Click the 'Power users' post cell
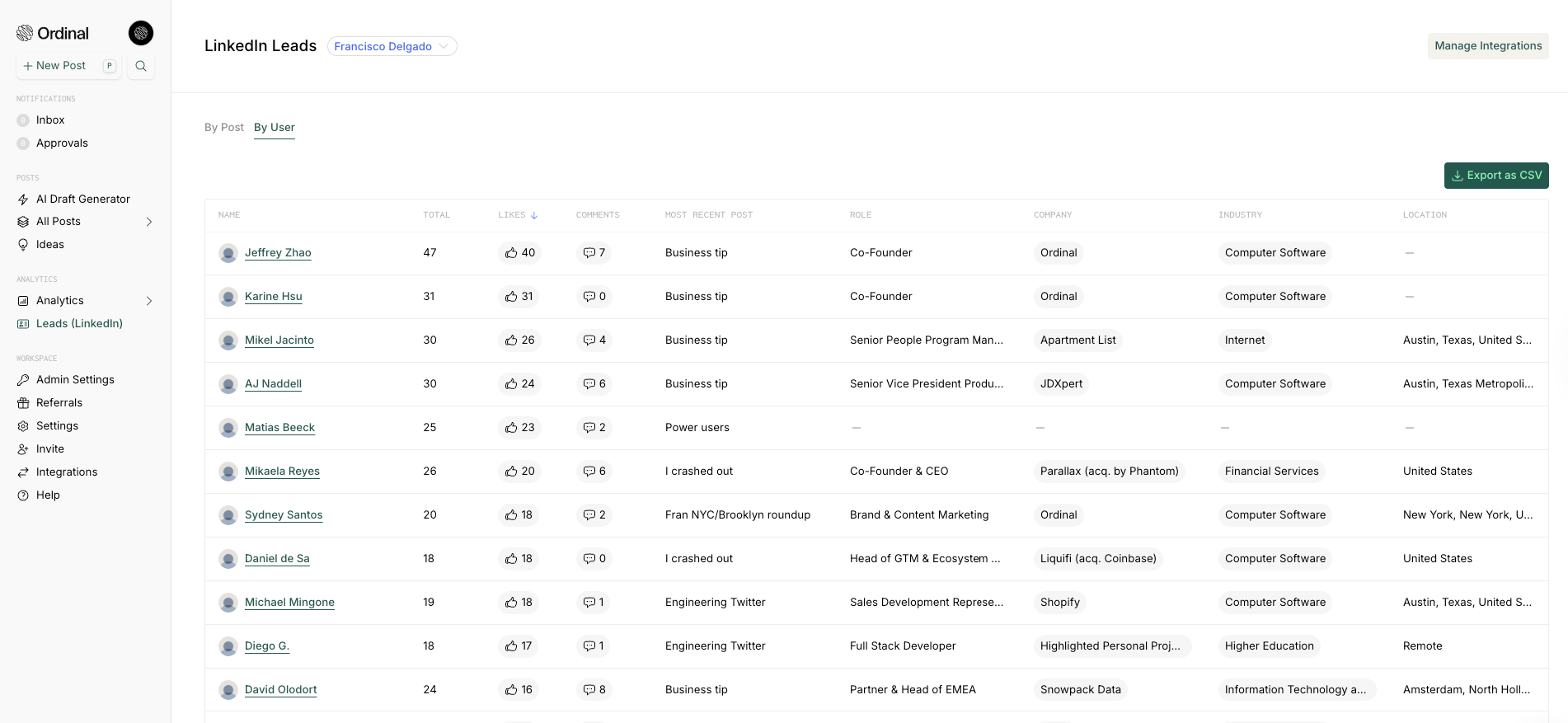The height and width of the screenshot is (723, 1568). tap(697, 428)
